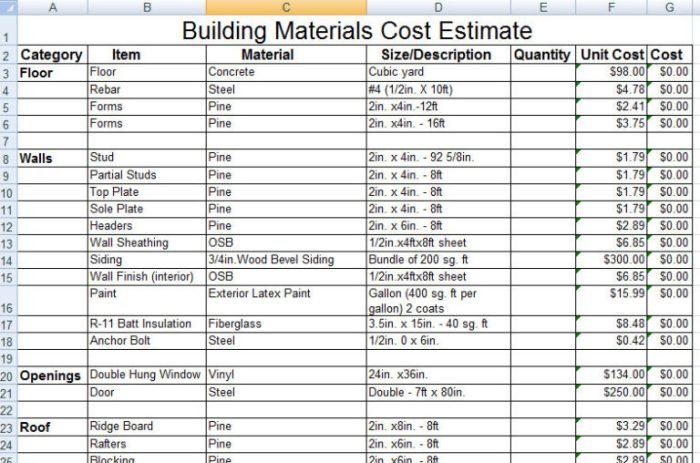
Task: Click the $98.00 unit cost cell
Action: click(x=611, y=72)
